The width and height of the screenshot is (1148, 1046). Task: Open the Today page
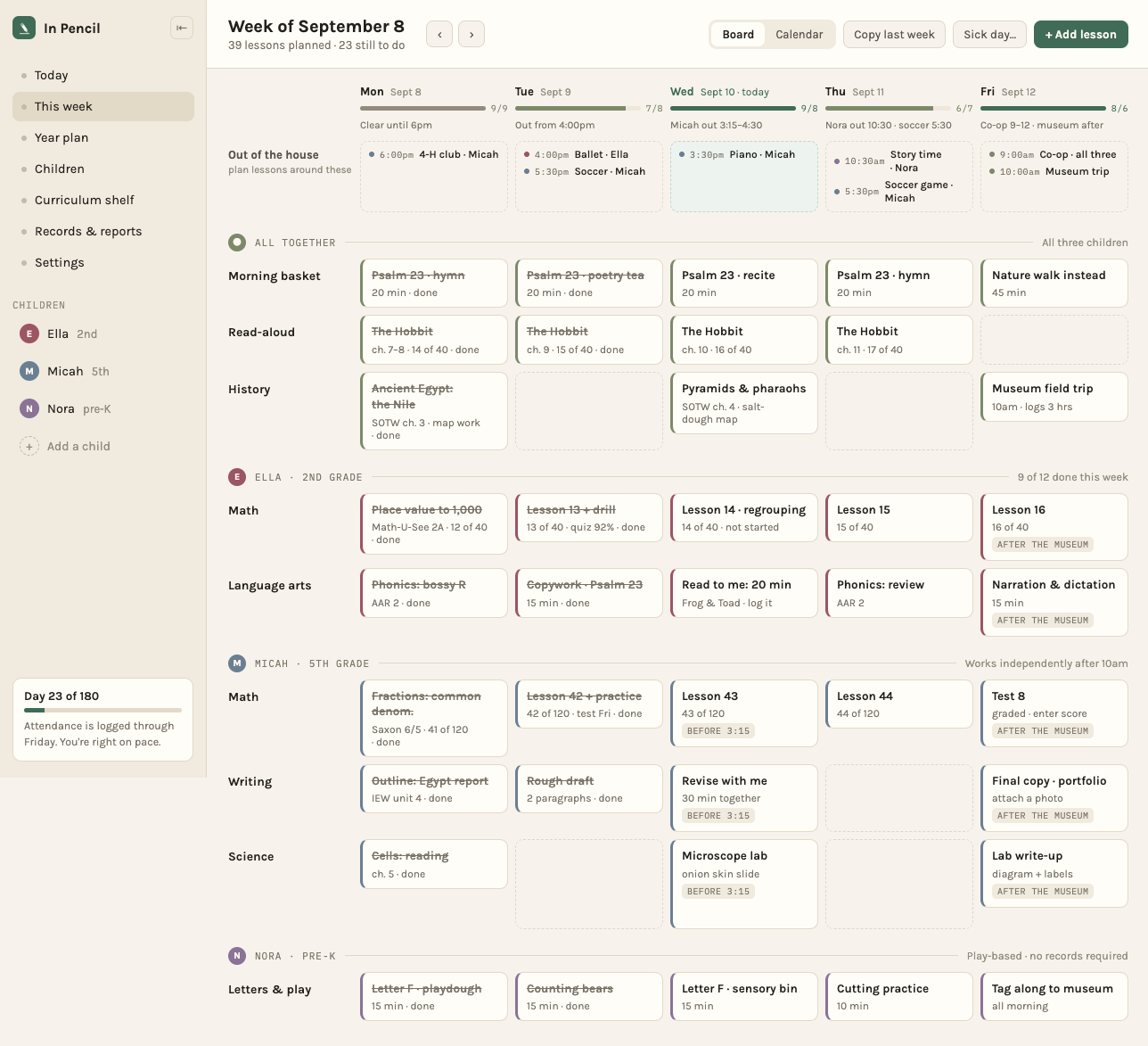pos(103,75)
